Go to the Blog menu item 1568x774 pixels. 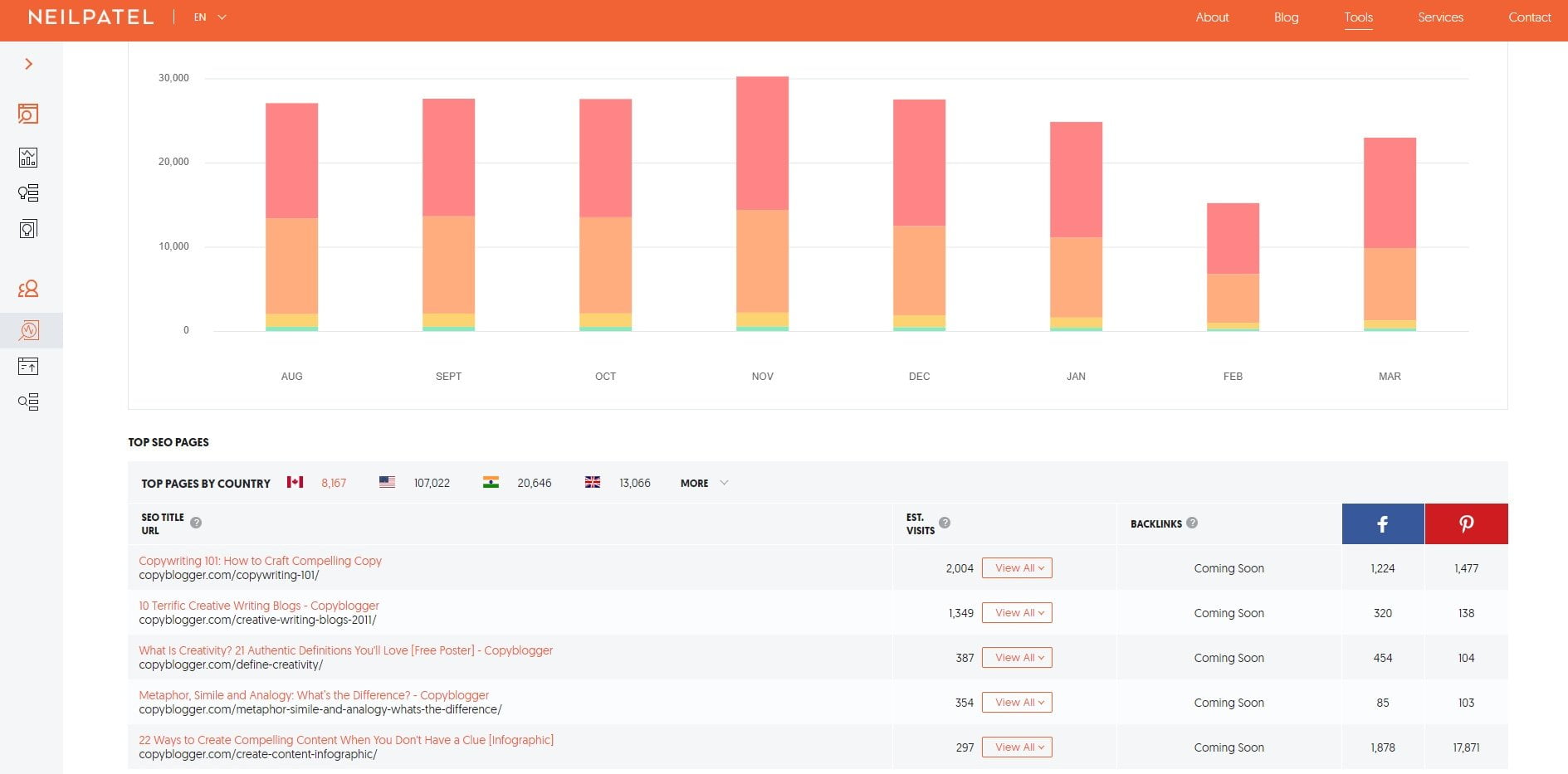pos(1286,17)
